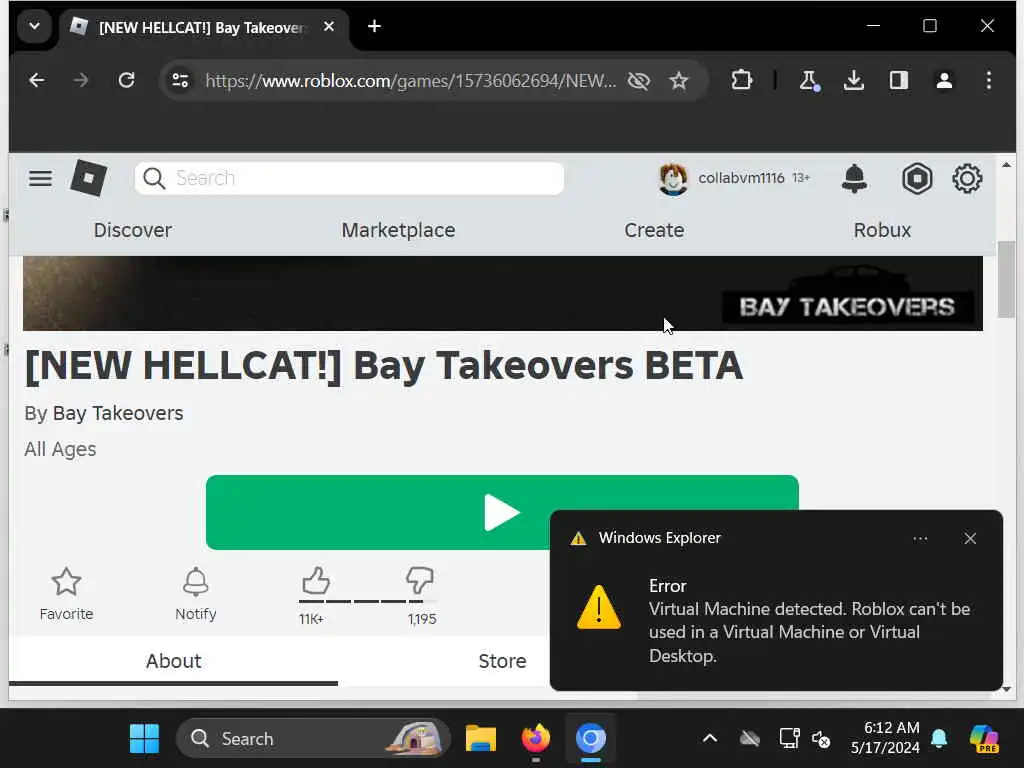
Task: Open the Marketplace menu item
Action: point(398,230)
